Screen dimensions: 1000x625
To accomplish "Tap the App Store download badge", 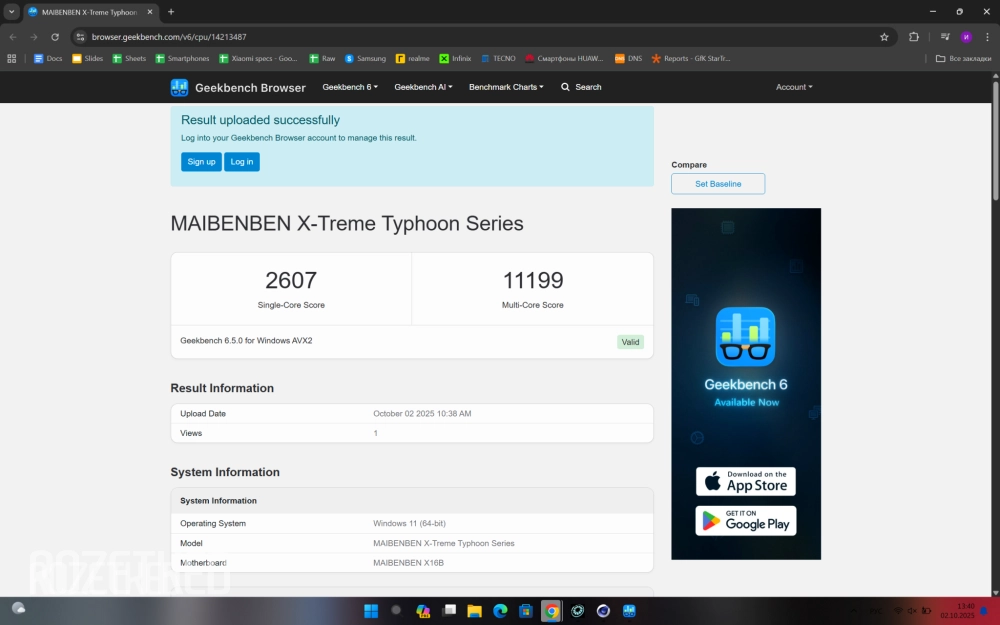I will point(745,481).
